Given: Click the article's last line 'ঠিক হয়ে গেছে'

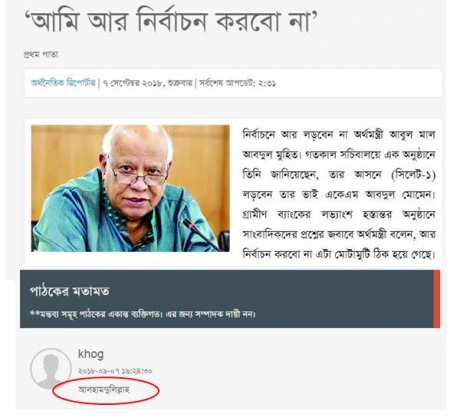Looking at the screenshot, I should click(339, 254).
